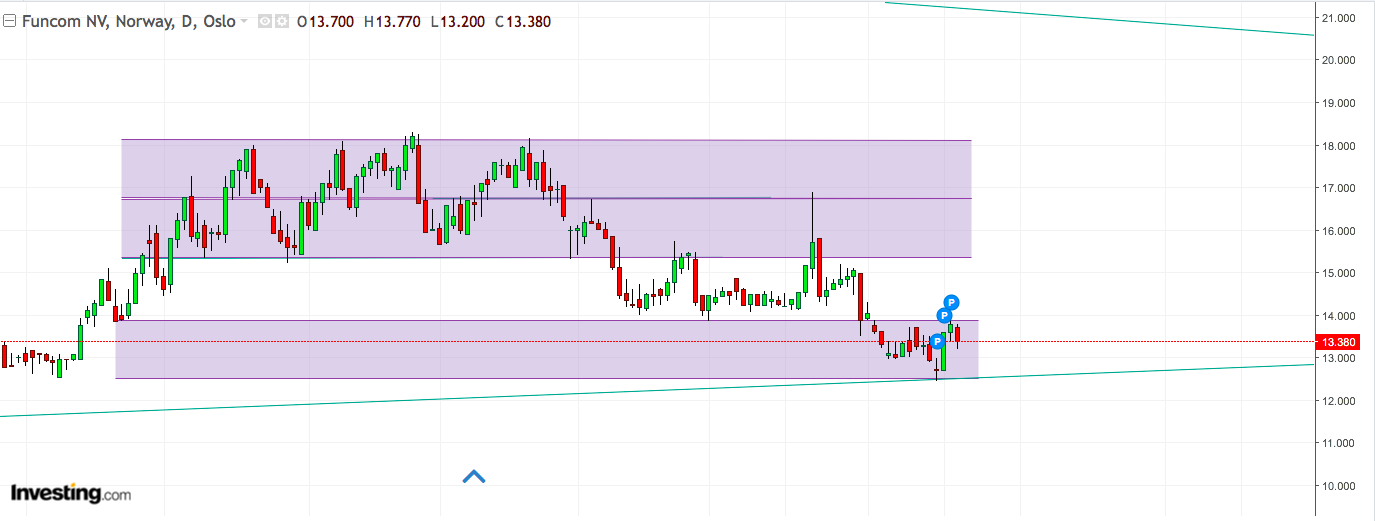The width and height of the screenshot is (1375, 521).
Task: Click the 21.000 price axis label
Action: tap(1338, 18)
